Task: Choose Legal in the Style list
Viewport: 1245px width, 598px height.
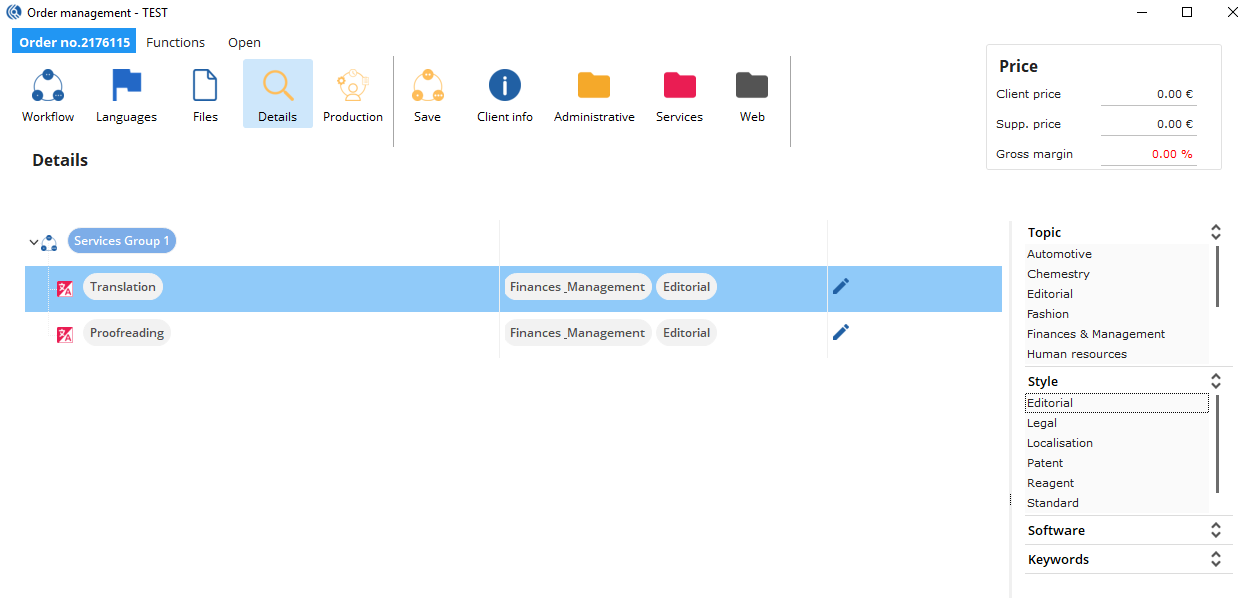Action: point(1042,423)
